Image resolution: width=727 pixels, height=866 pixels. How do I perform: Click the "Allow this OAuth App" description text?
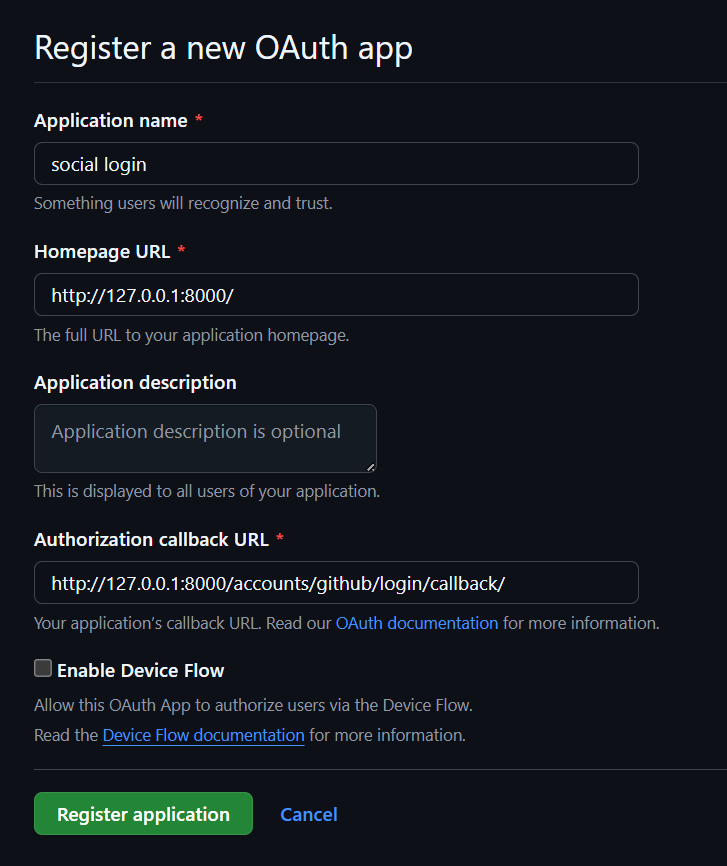tap(253, 705)
